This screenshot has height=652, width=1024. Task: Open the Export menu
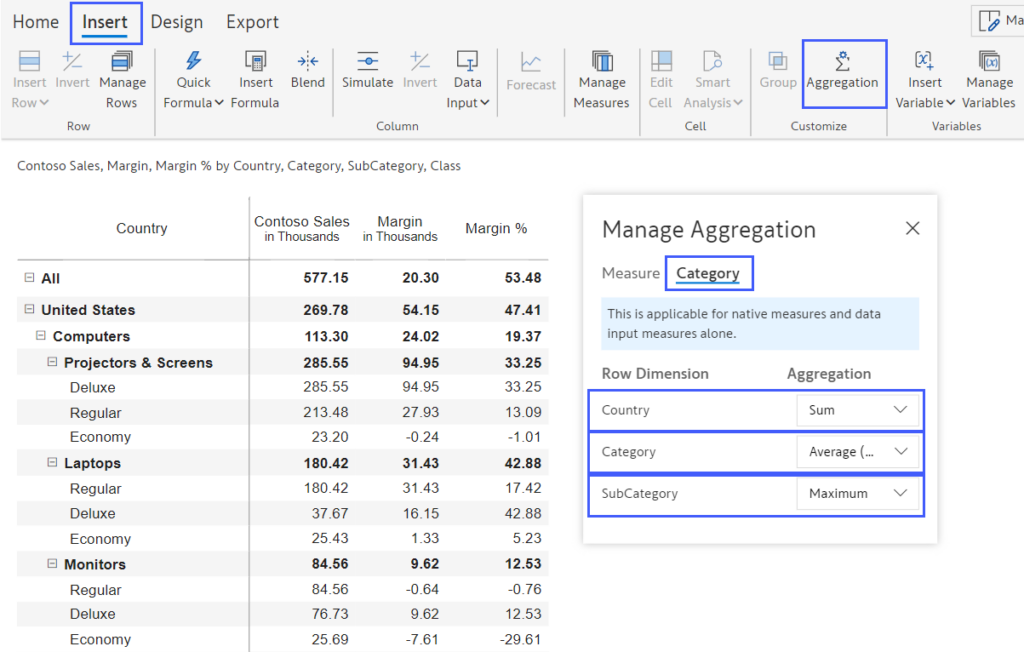251,22
